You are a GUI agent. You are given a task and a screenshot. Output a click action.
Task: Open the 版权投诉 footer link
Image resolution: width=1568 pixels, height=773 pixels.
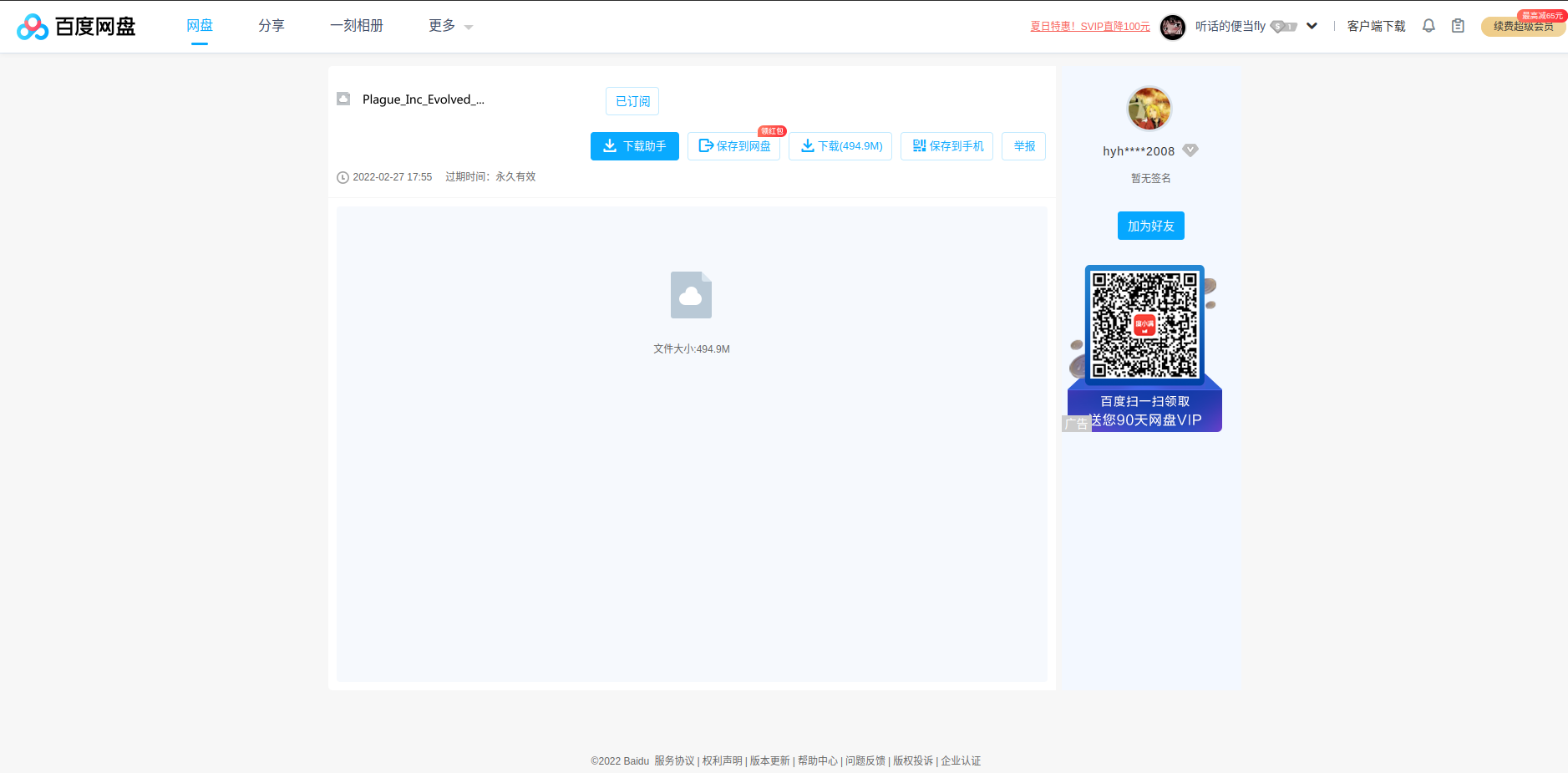pyautogui.click(x=913, y=760)
